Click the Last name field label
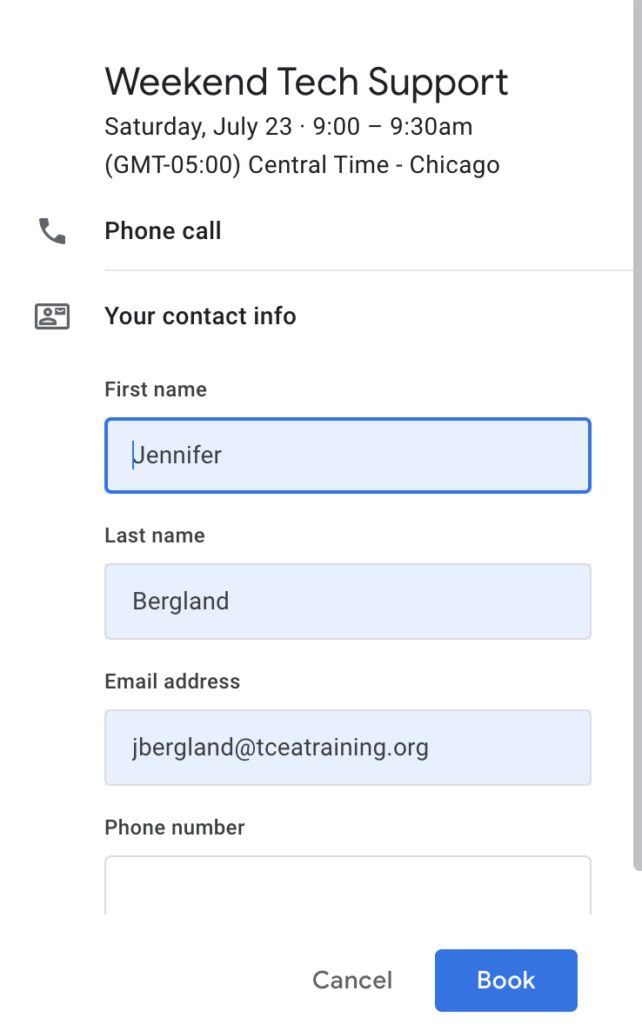The image size is (642, 1024). pos(154,536)
